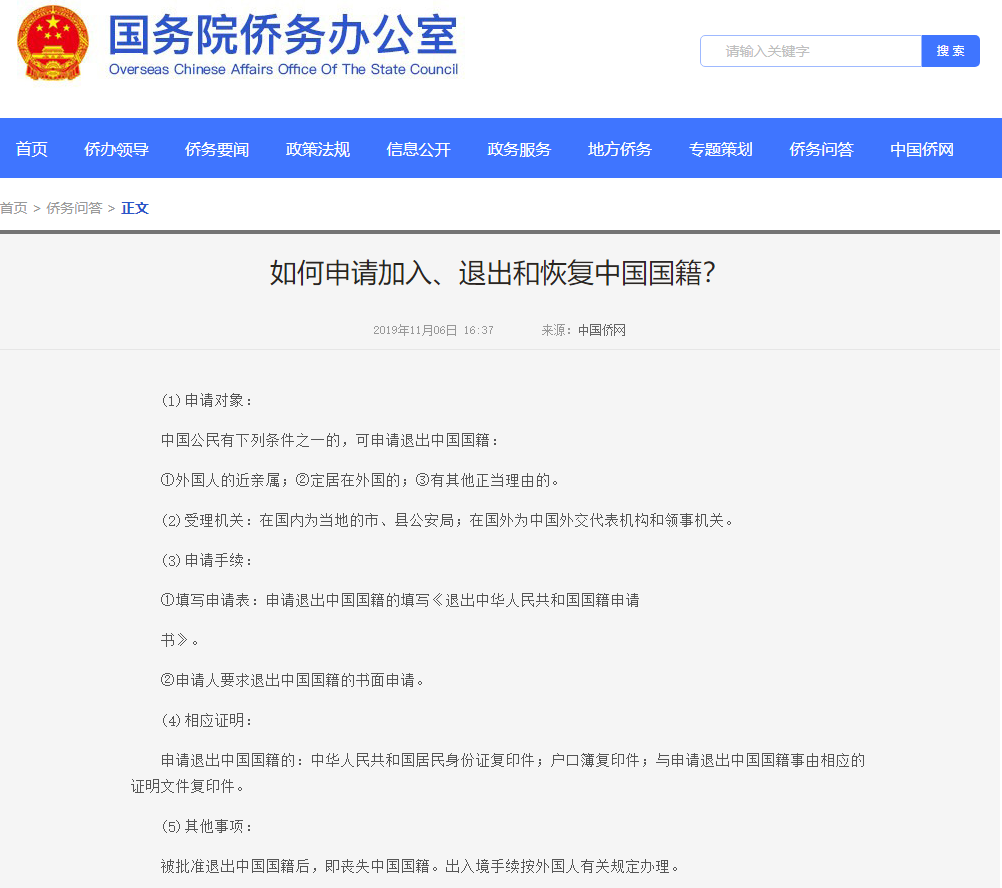Open the 专题策划 section

[720, 147]
